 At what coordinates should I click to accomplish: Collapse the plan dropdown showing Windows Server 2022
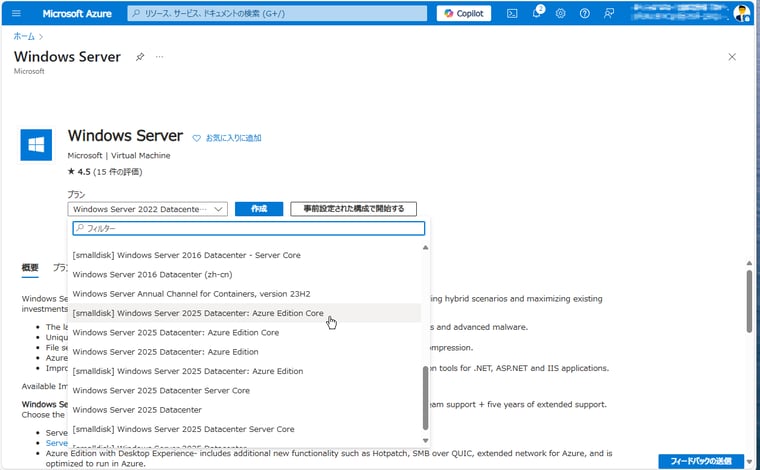click(147, 209)
